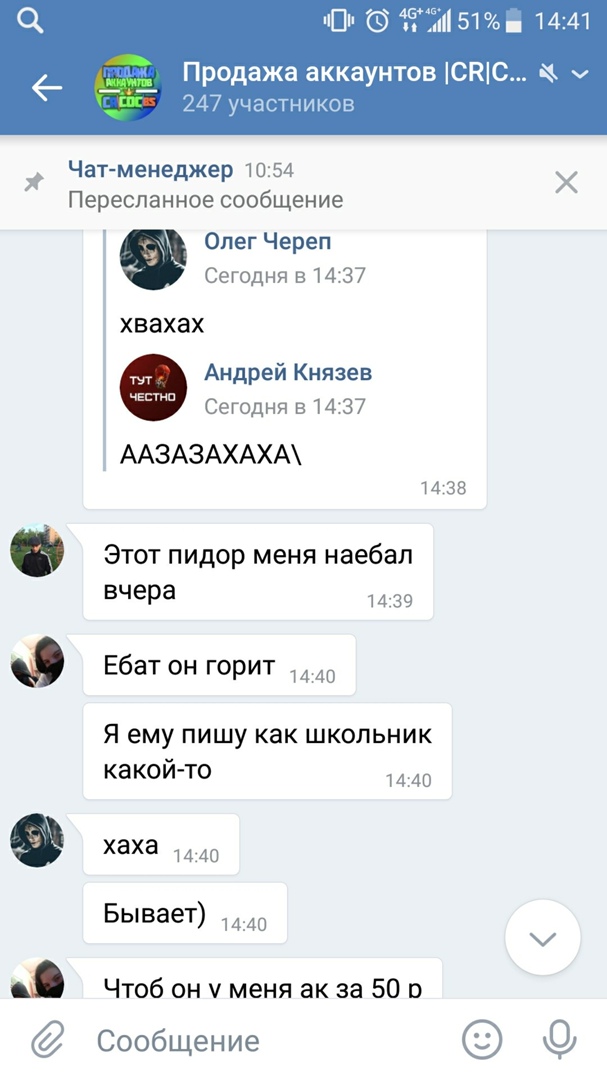Screen dimensions: 607x1080
Task: Dismiss the pinned message with X
Action: (x=566, y=183)
